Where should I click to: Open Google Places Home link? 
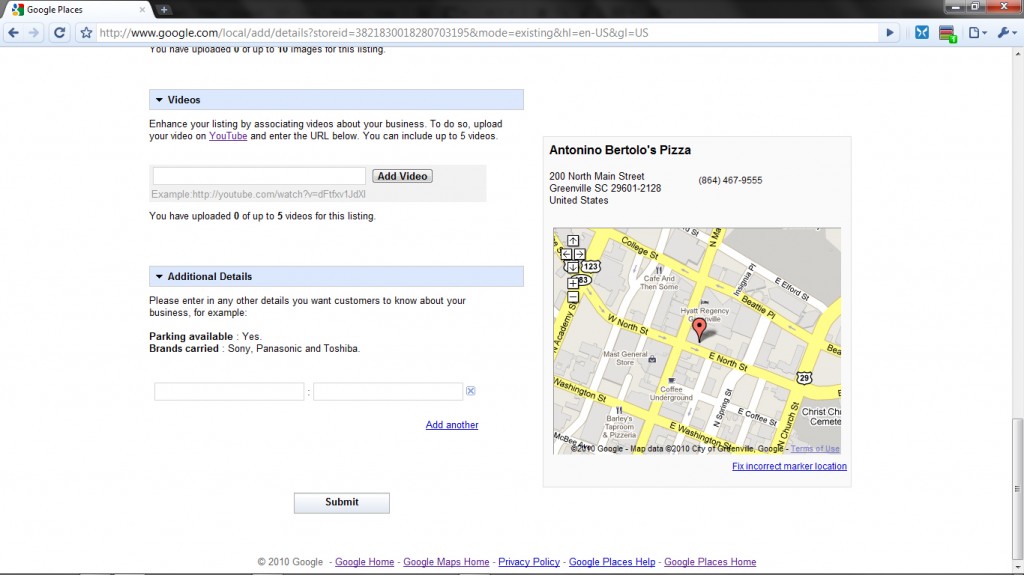pos(710,562)
